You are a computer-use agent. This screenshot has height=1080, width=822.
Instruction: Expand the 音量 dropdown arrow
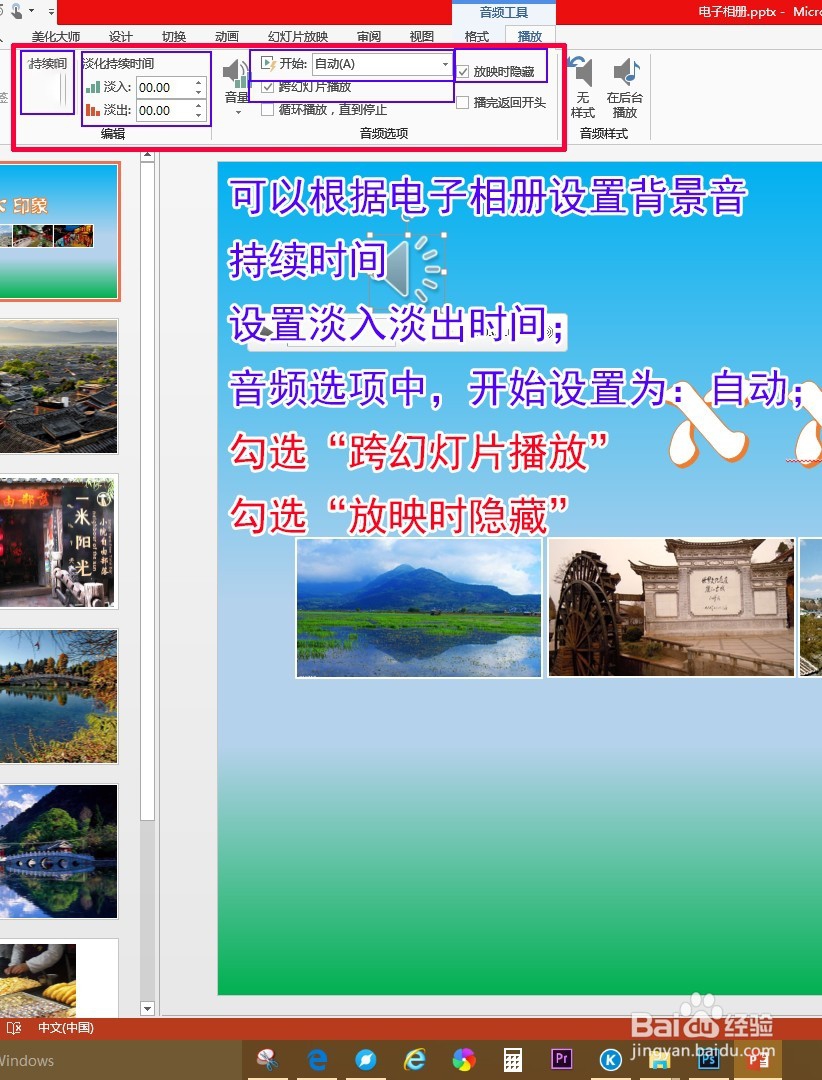point(238,112)
